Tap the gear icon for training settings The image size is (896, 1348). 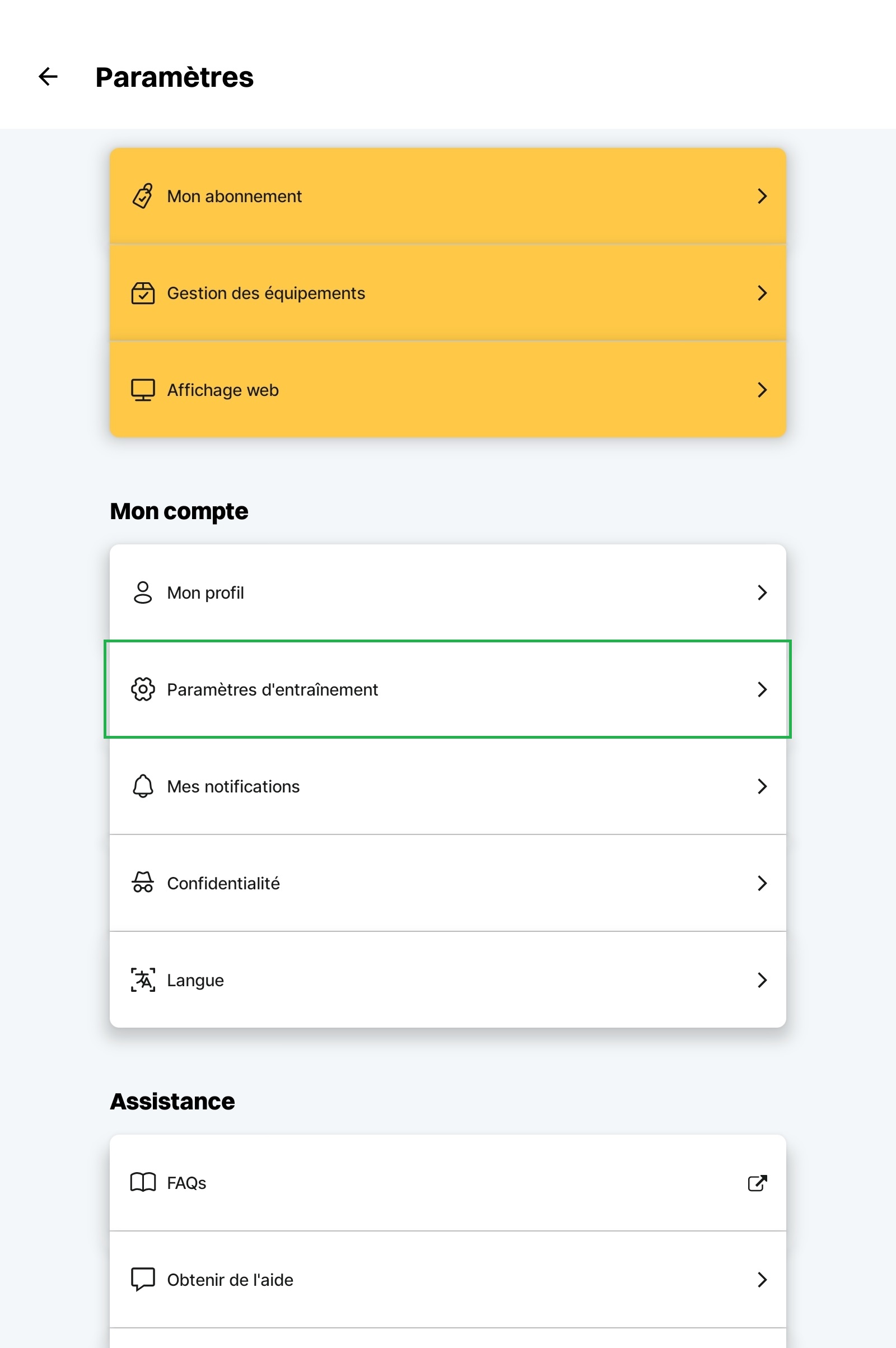click(x=143, y=689)
